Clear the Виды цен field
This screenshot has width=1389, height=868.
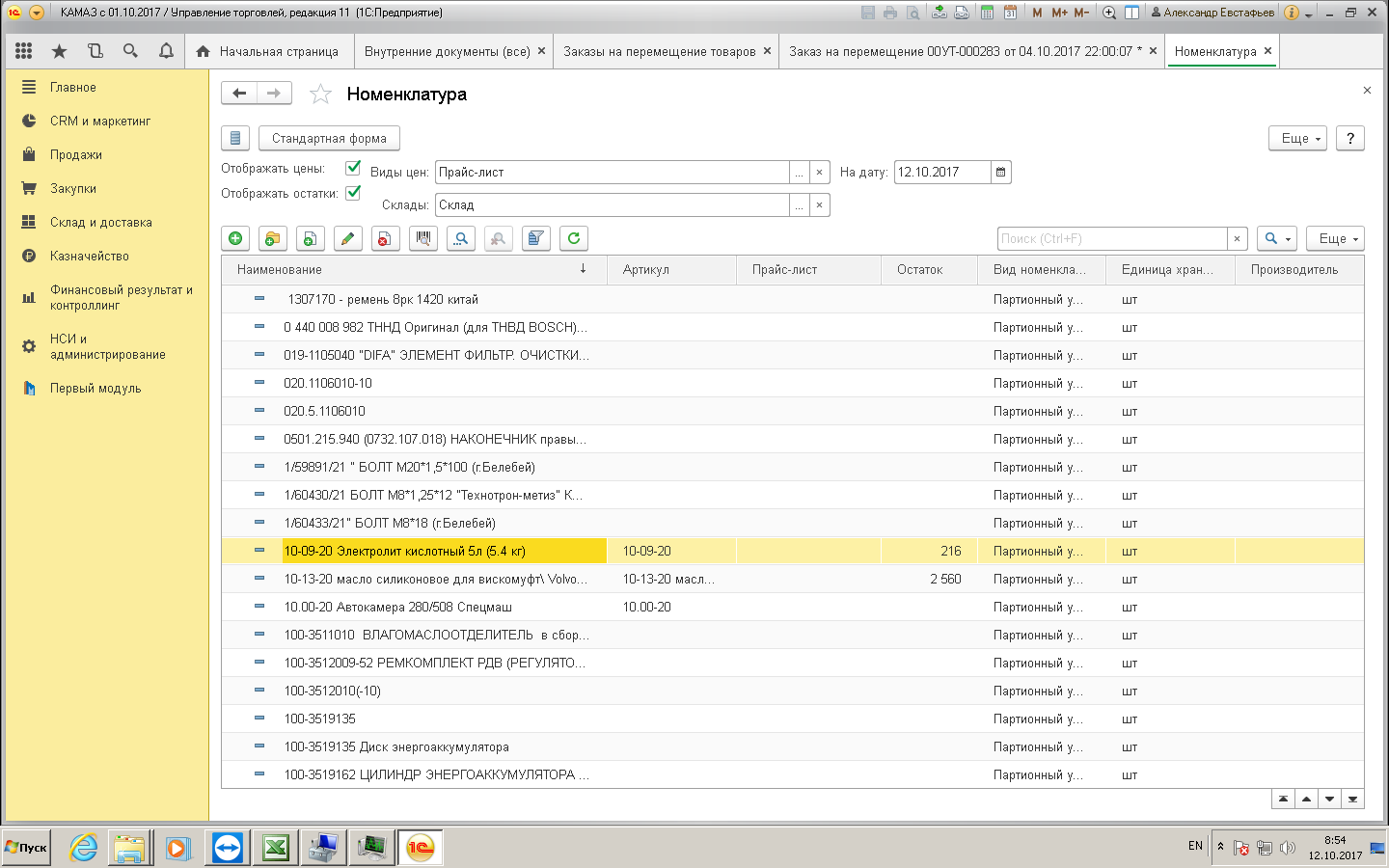click(819, 173)
